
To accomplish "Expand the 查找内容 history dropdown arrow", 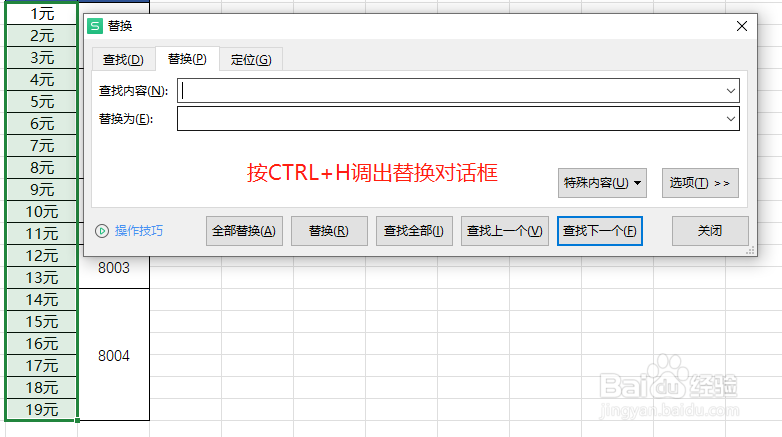I will click(731, 91).
